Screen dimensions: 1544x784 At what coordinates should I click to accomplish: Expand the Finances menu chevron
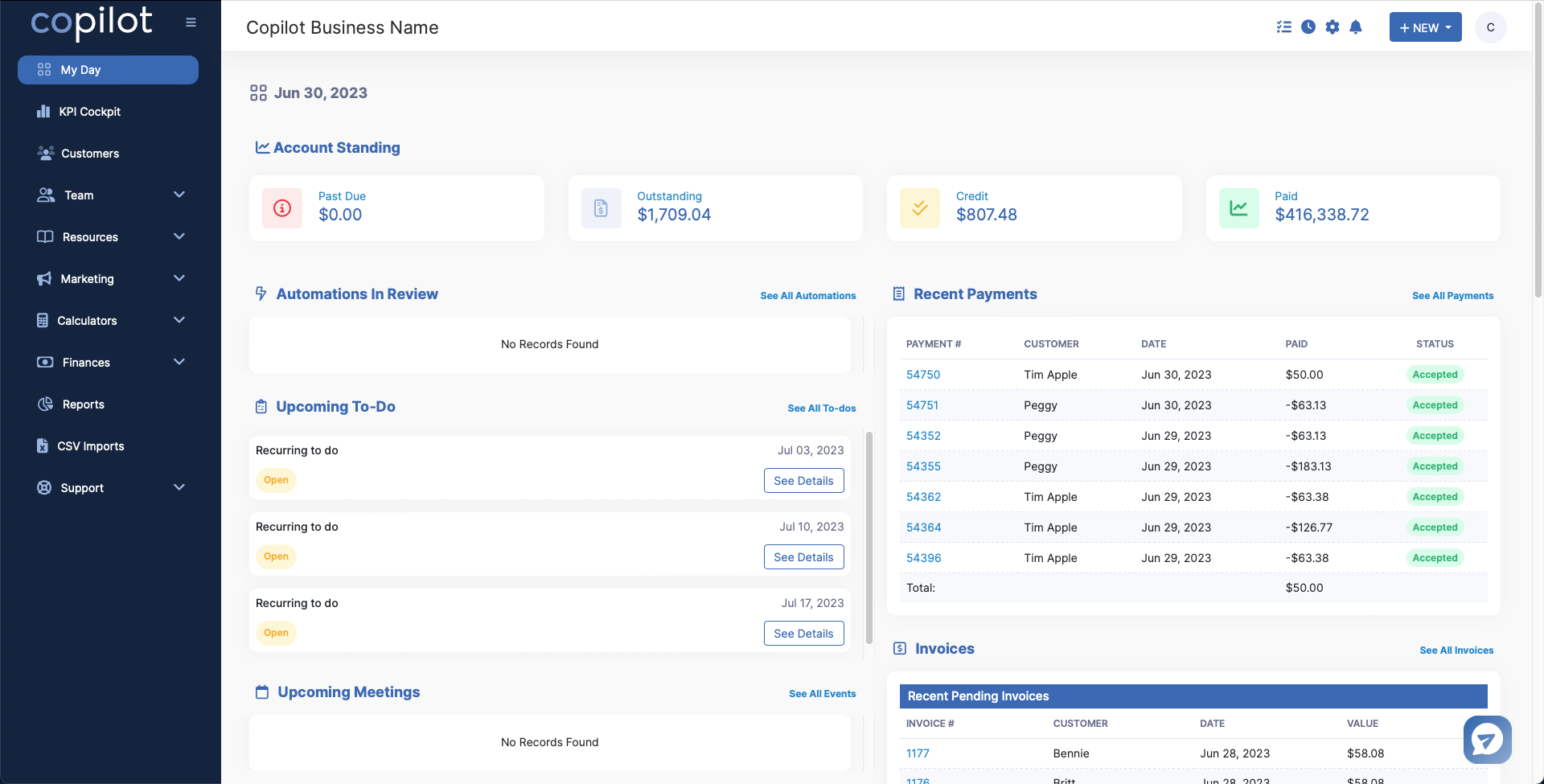[x=179, y=362]
